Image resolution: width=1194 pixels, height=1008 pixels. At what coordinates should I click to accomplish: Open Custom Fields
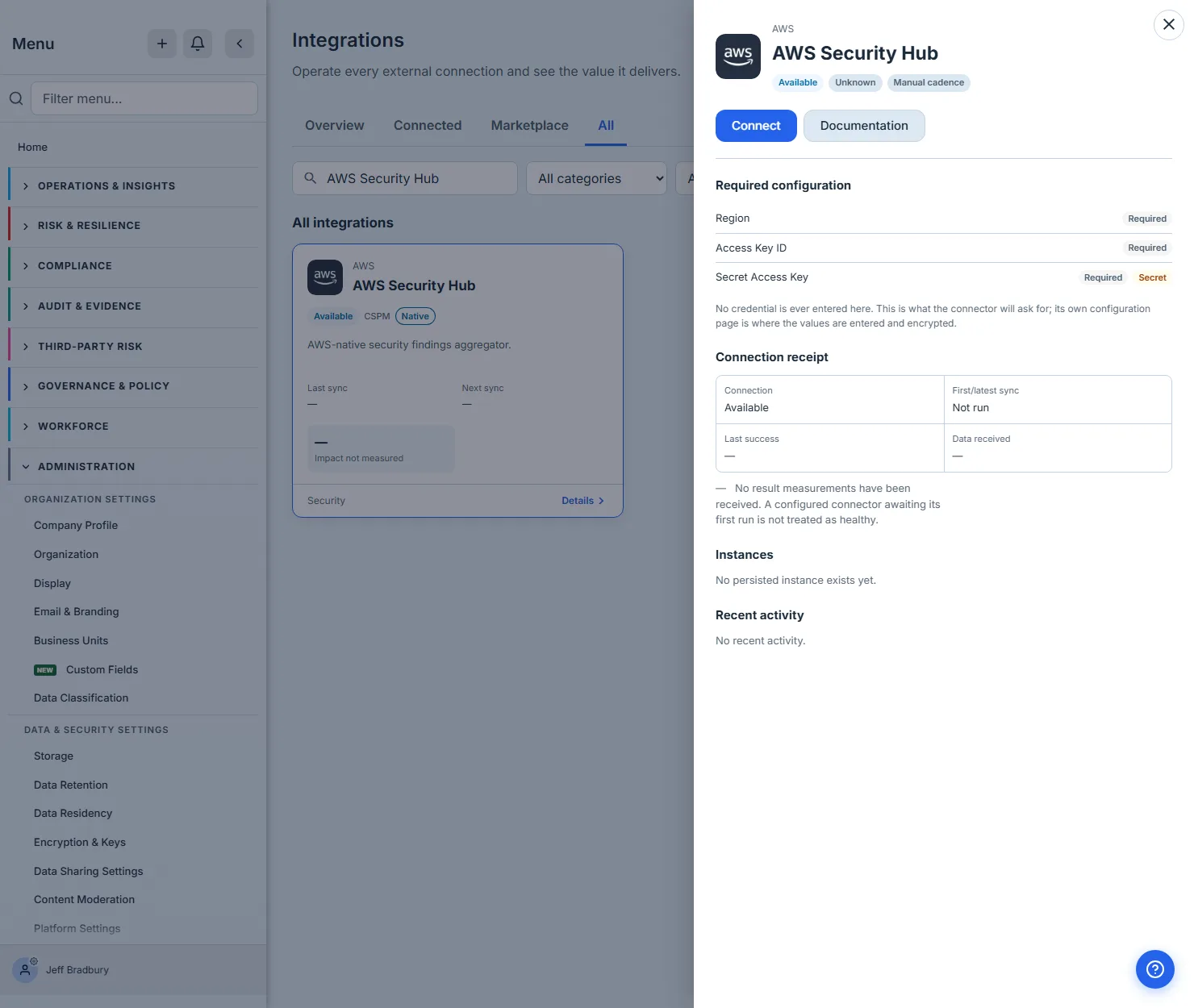click(102, 670)
